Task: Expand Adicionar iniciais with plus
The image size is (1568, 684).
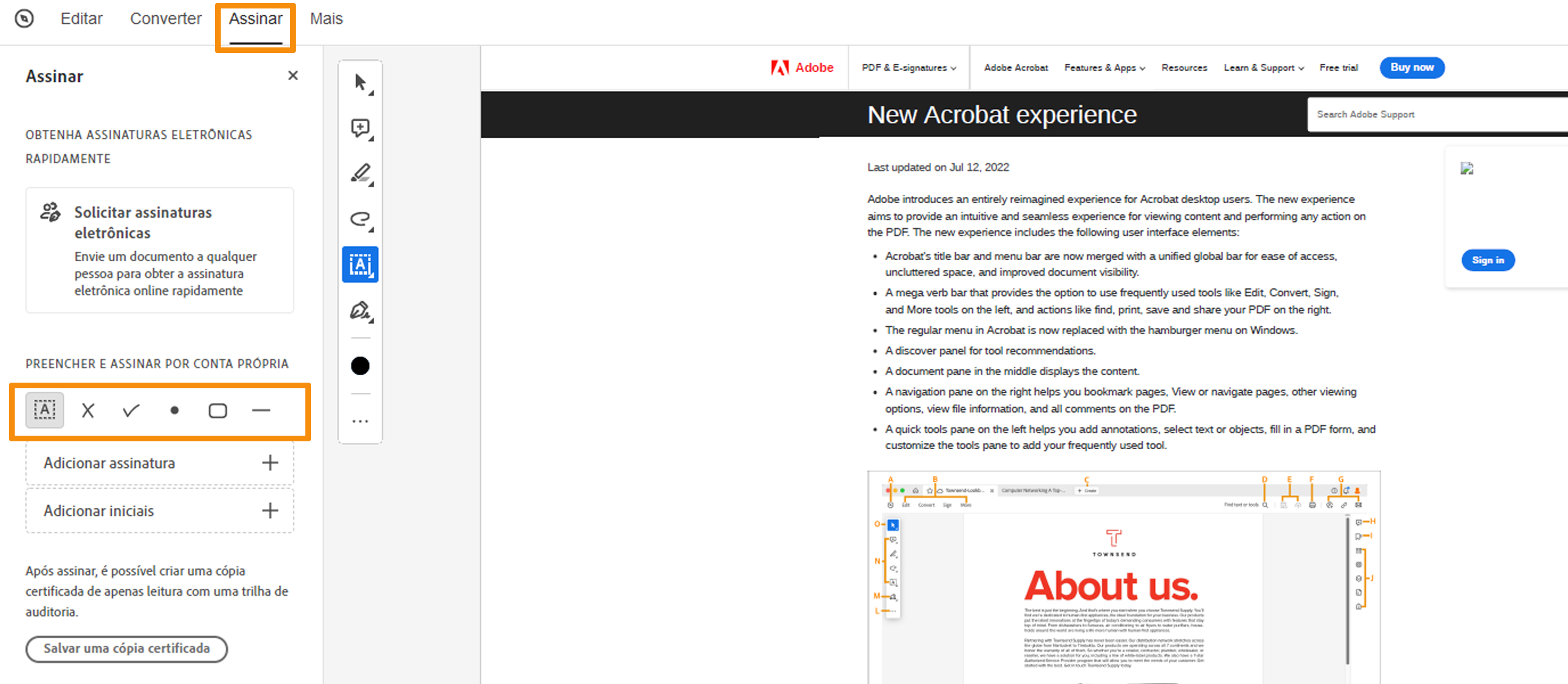Action: 270,511
